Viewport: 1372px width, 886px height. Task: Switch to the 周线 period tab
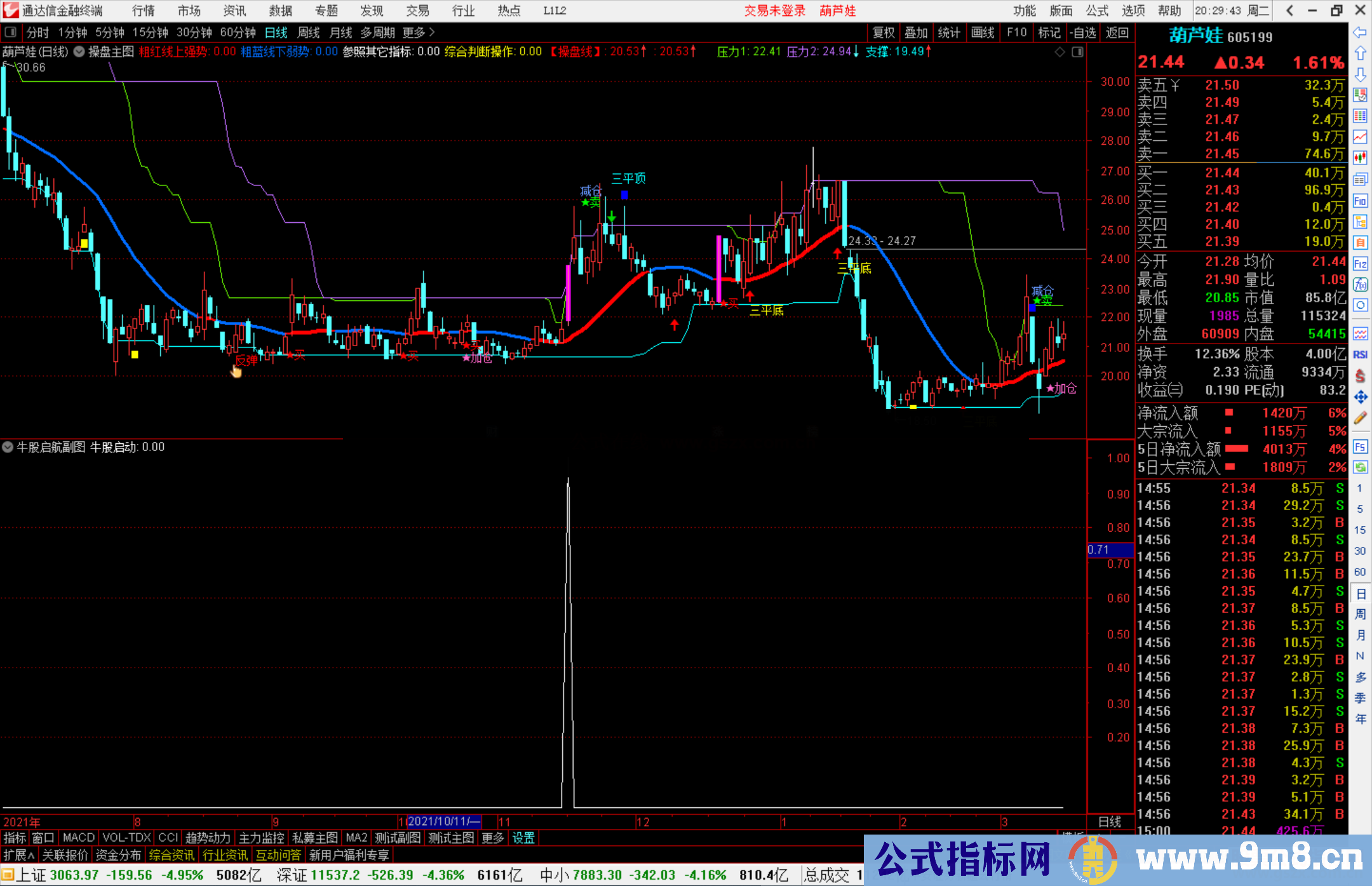point(309,32)
